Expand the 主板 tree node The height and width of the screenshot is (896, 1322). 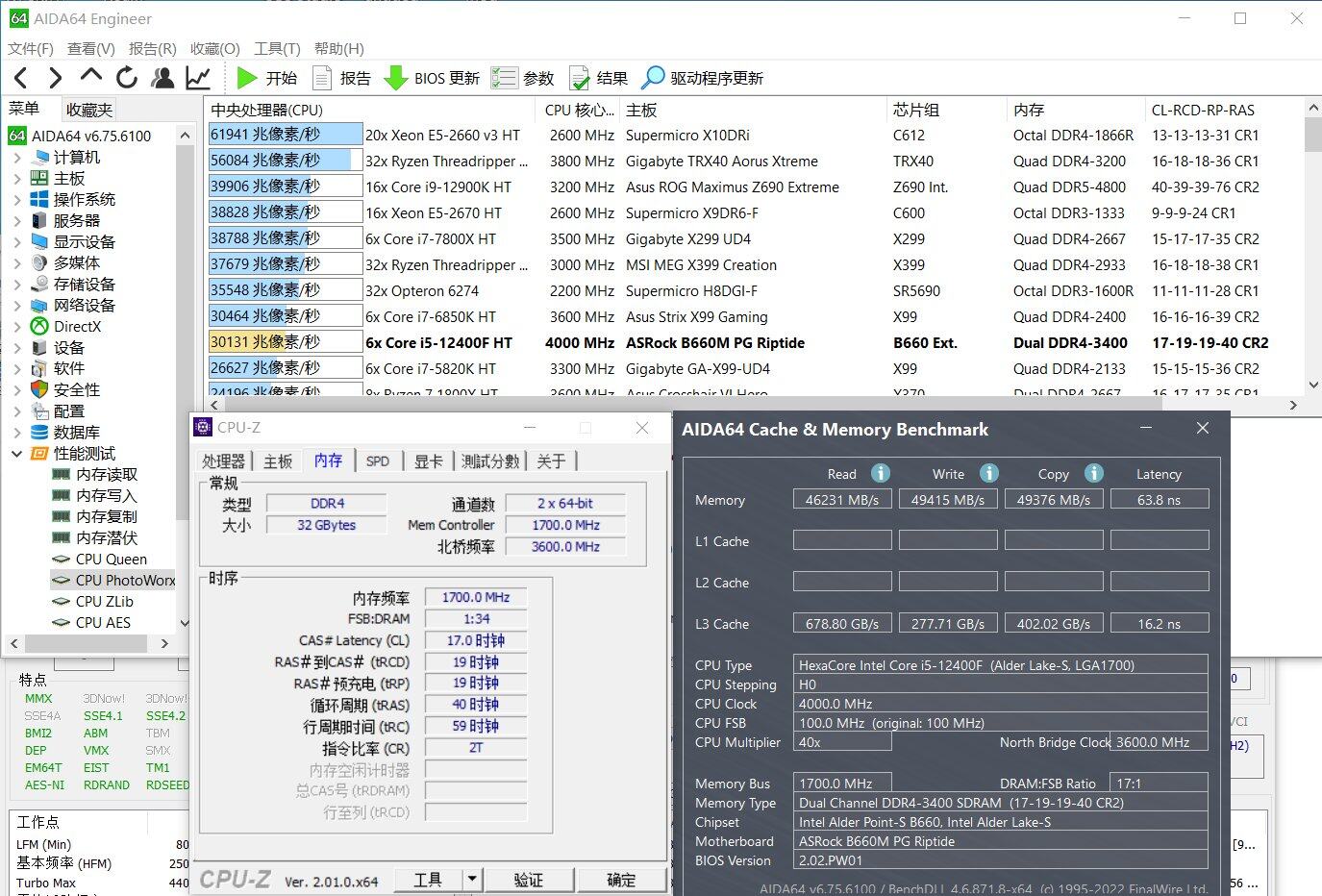click(x=17, y=178)
